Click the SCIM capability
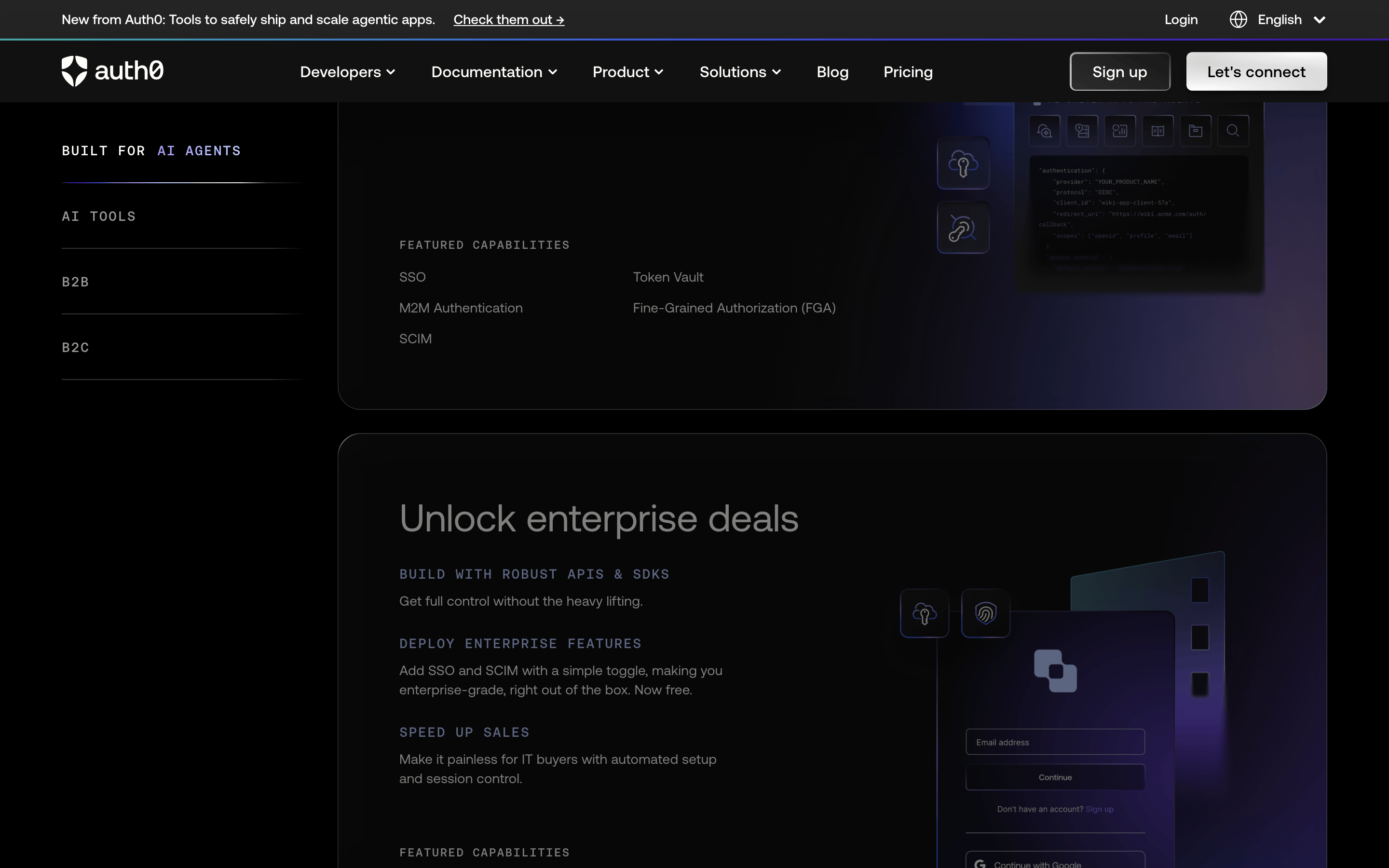The height and width of the screenshot is (868, 1389). 416,339
